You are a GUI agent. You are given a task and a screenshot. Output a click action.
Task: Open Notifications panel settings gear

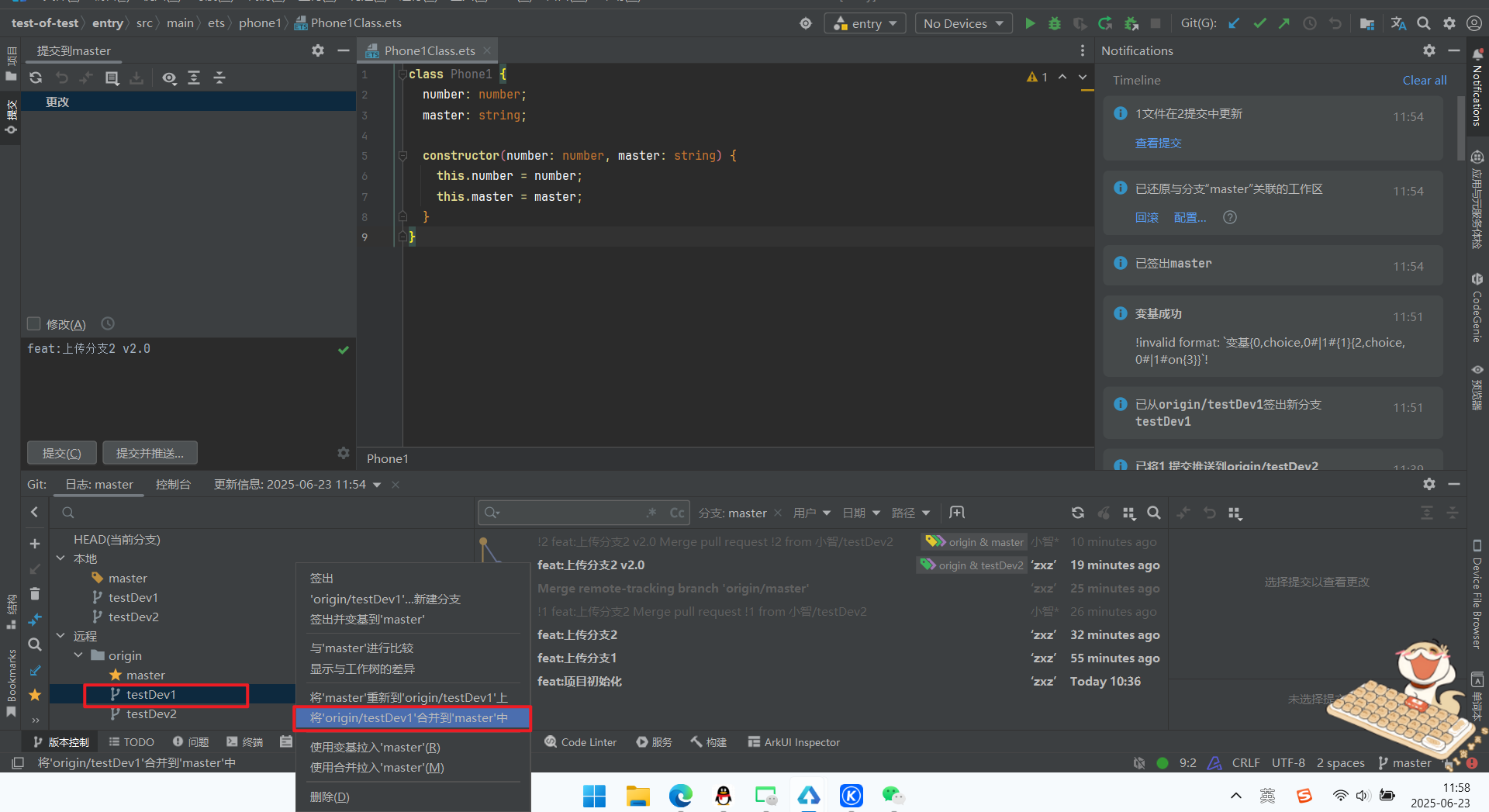tap(1429, 50)
